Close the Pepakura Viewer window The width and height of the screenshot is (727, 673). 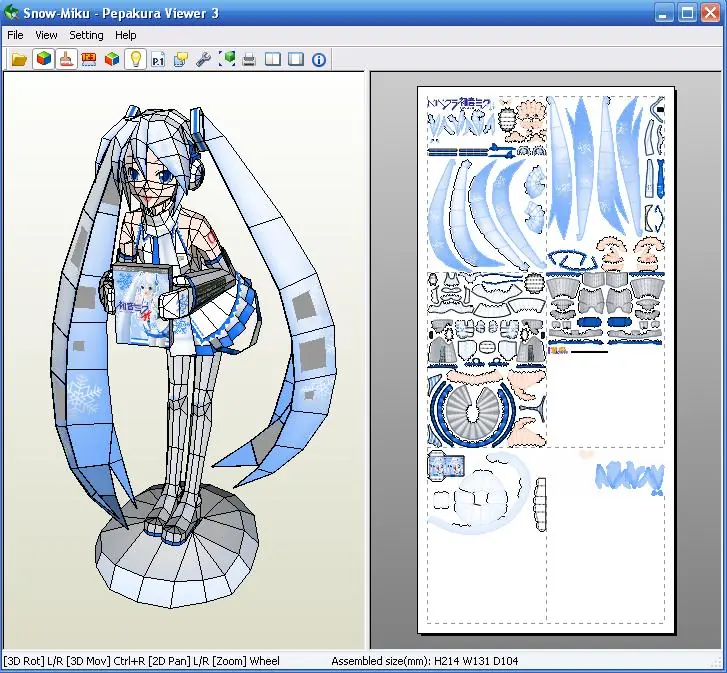(710, 13)
